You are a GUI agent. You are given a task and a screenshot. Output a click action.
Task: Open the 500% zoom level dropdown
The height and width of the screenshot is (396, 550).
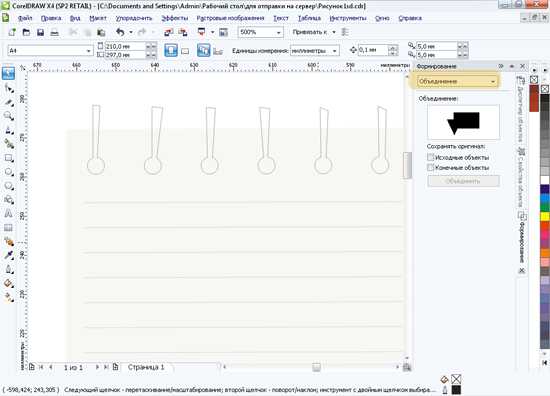pos(260,32)
